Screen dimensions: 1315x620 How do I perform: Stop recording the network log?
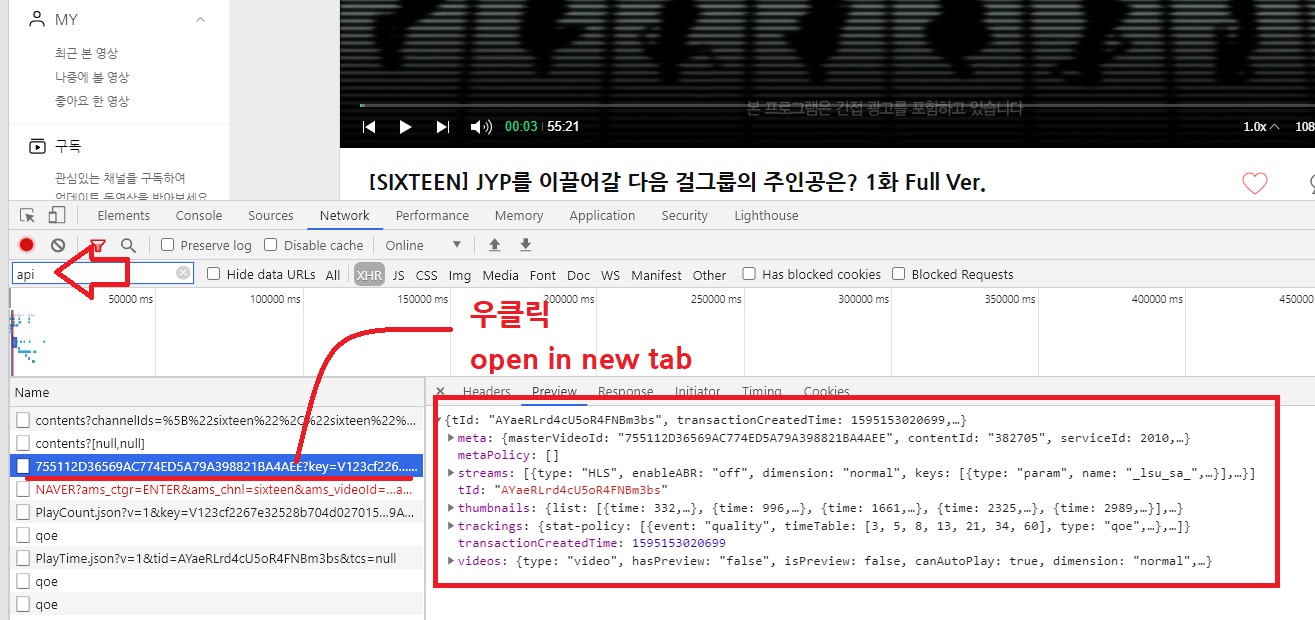point(27,245)
